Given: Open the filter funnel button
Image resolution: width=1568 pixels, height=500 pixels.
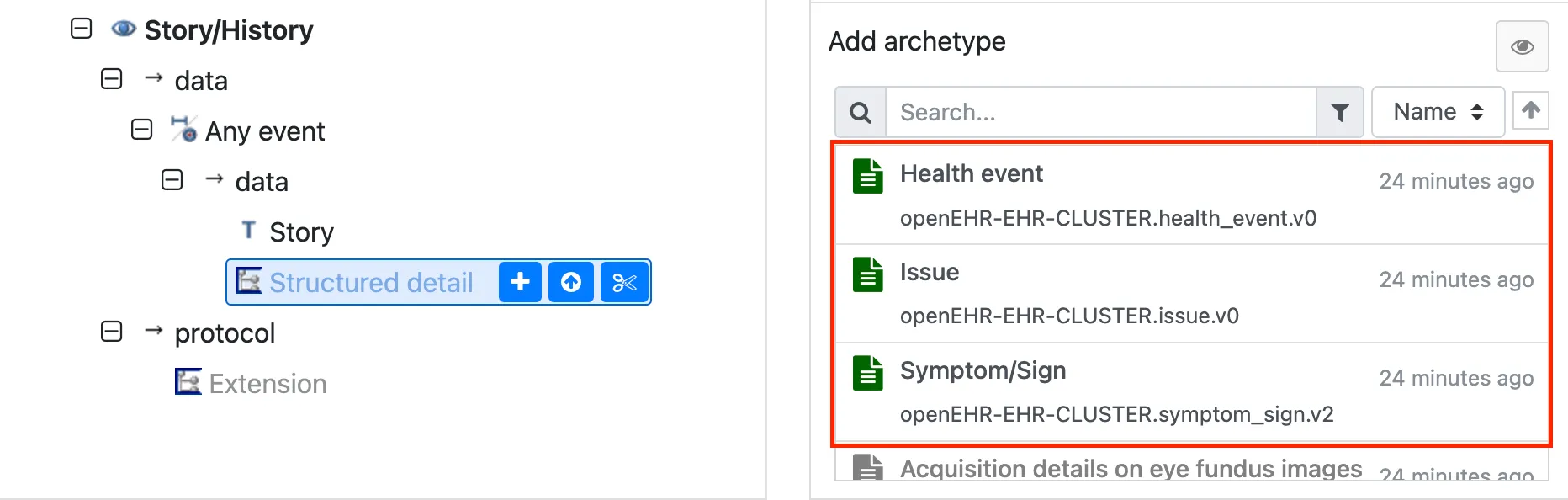Looking at the screenshot, I should tap(1340, 112).
